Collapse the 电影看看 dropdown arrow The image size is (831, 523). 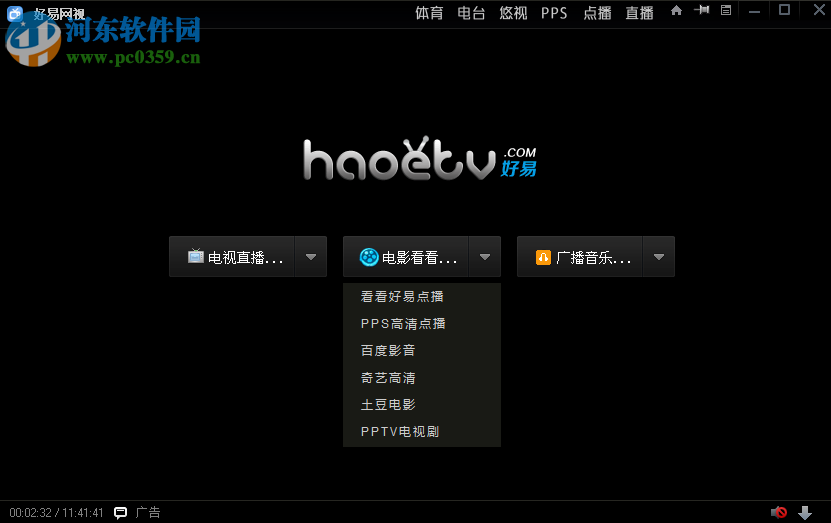click(485, 257)
